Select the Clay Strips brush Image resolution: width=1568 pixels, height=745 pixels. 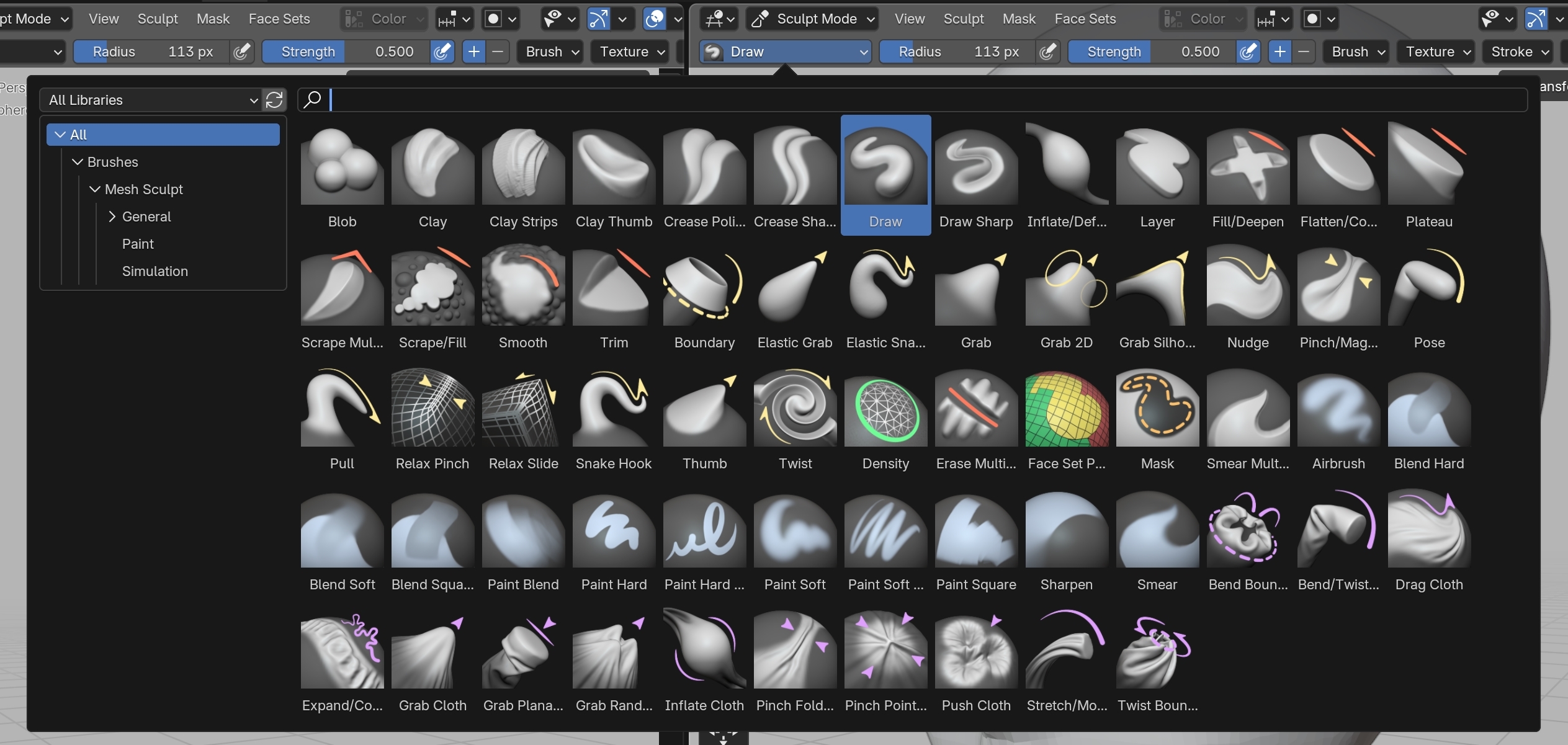(x=523, y=167)
